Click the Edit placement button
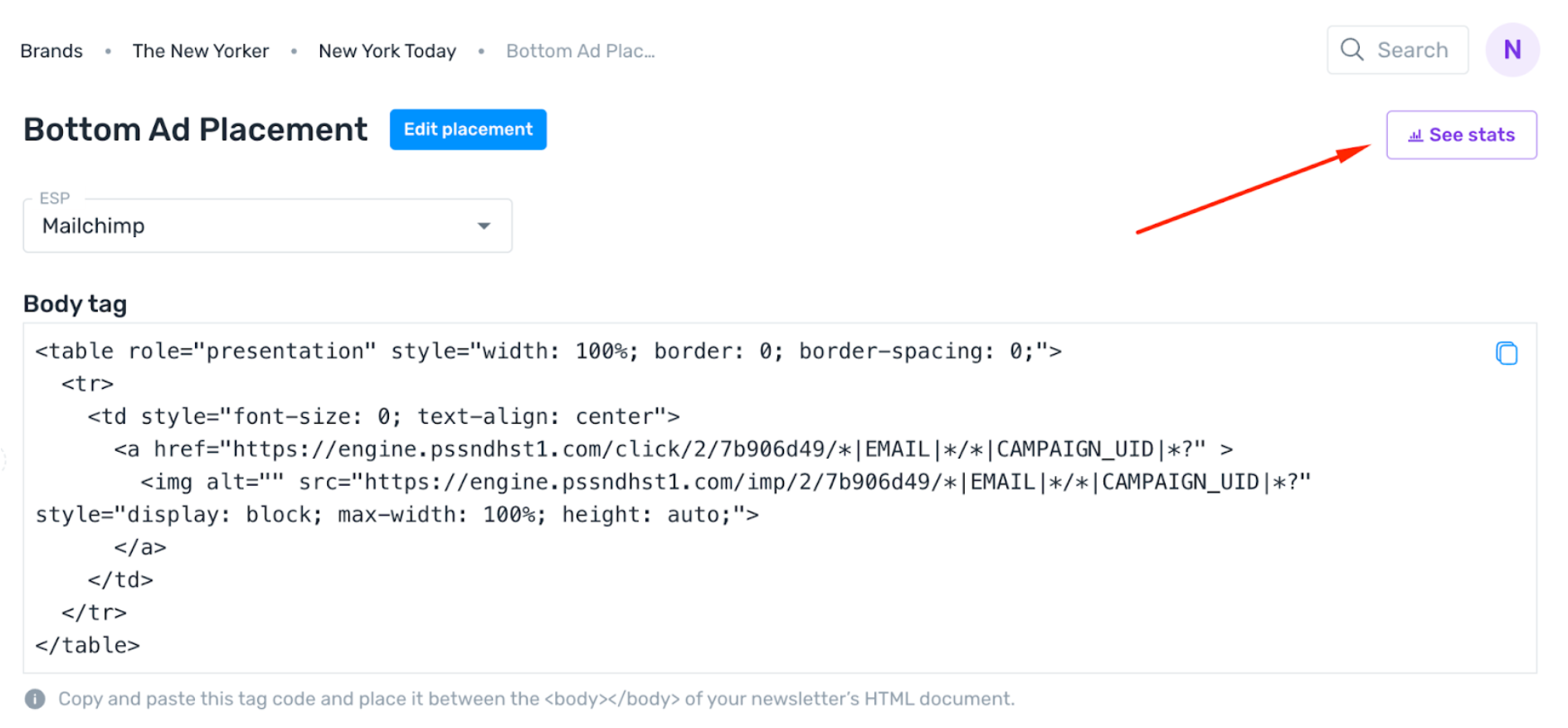The image size is (1568, 728). [468, 129]
